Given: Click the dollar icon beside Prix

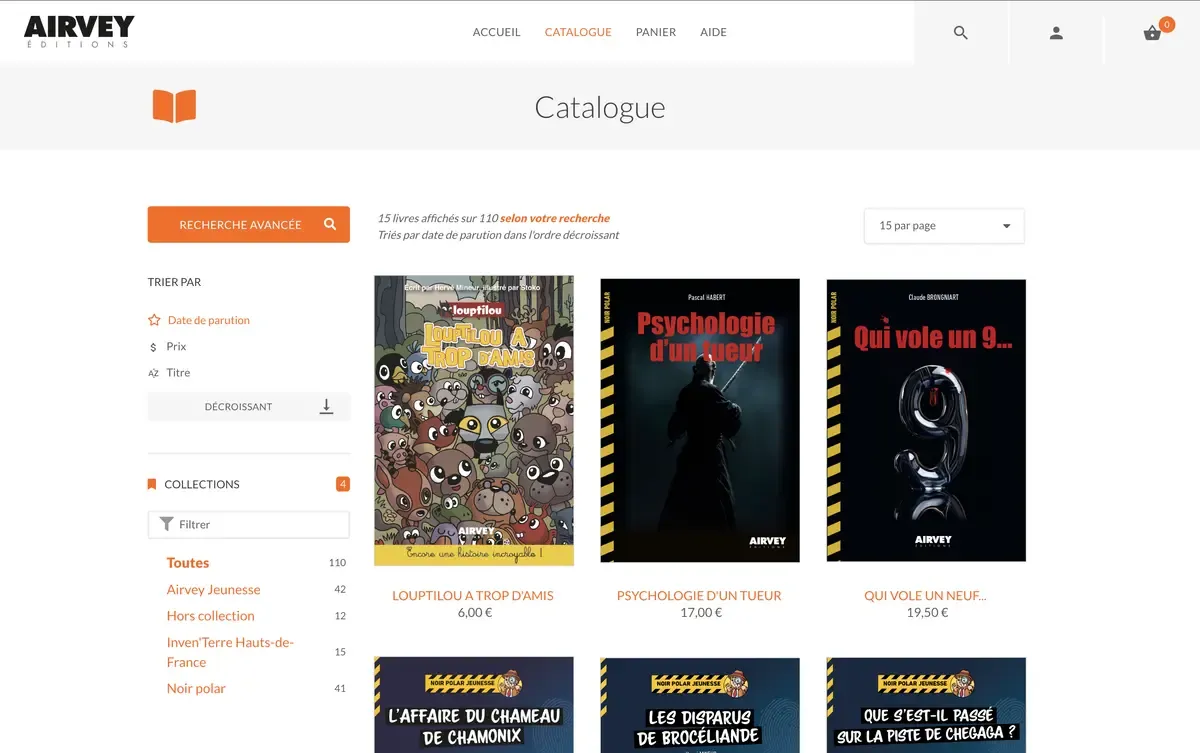Looking at the screenshot, I should click(x=152, y=346).
